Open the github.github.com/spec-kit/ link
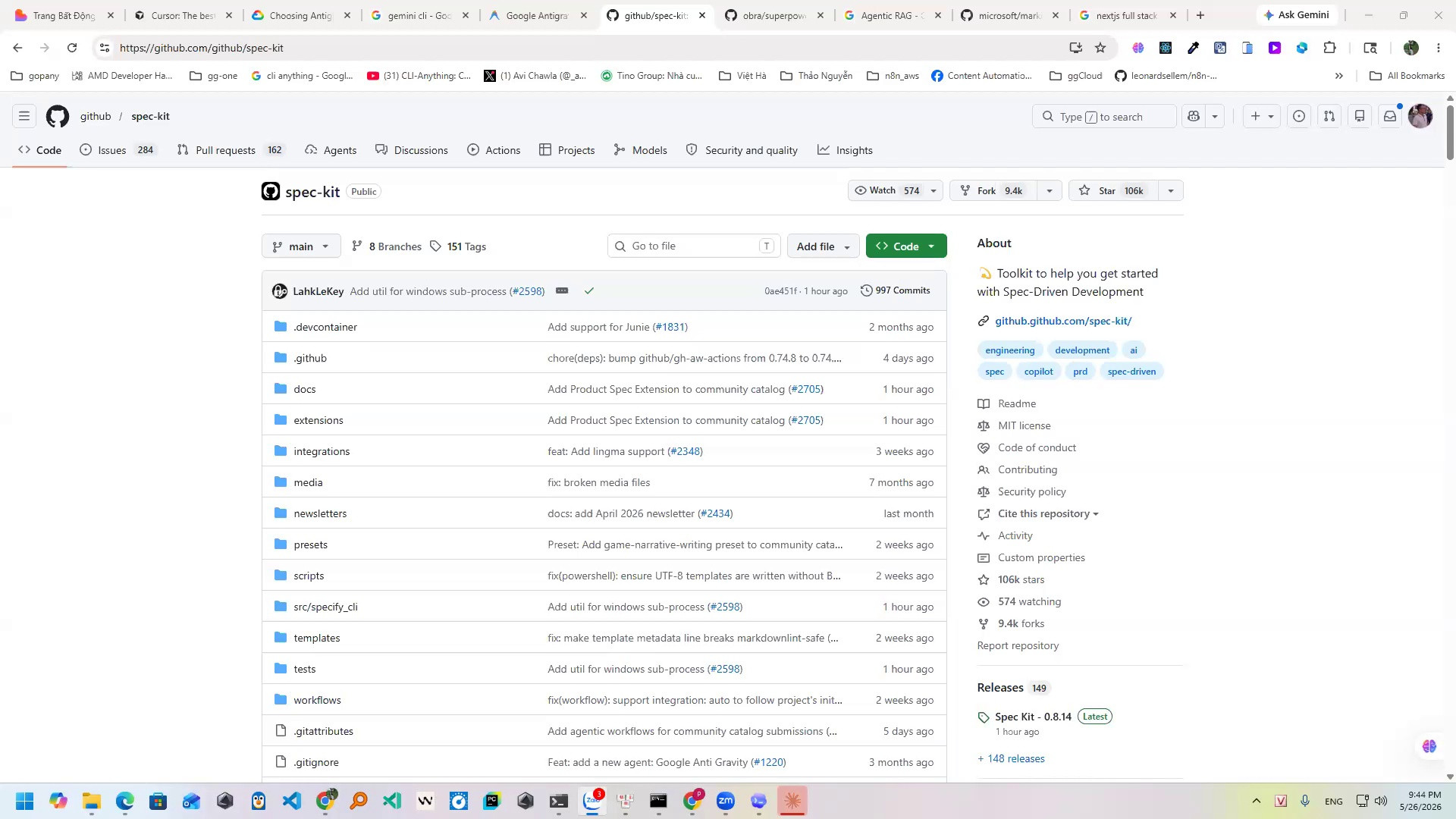Viewport: 1456px width, 819px height. [1063, 322]
